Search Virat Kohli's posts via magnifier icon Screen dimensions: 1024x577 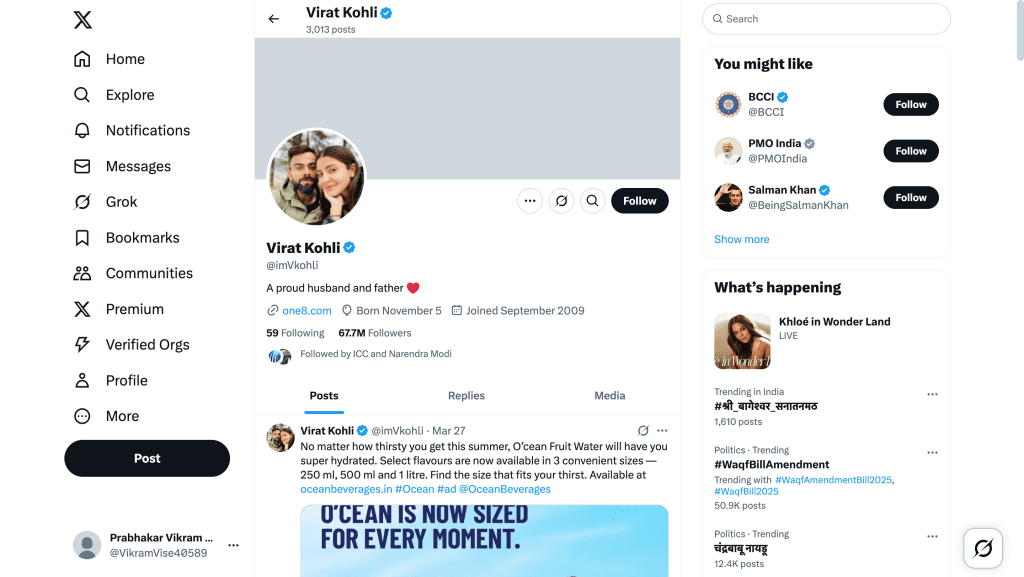pos(592,201)
